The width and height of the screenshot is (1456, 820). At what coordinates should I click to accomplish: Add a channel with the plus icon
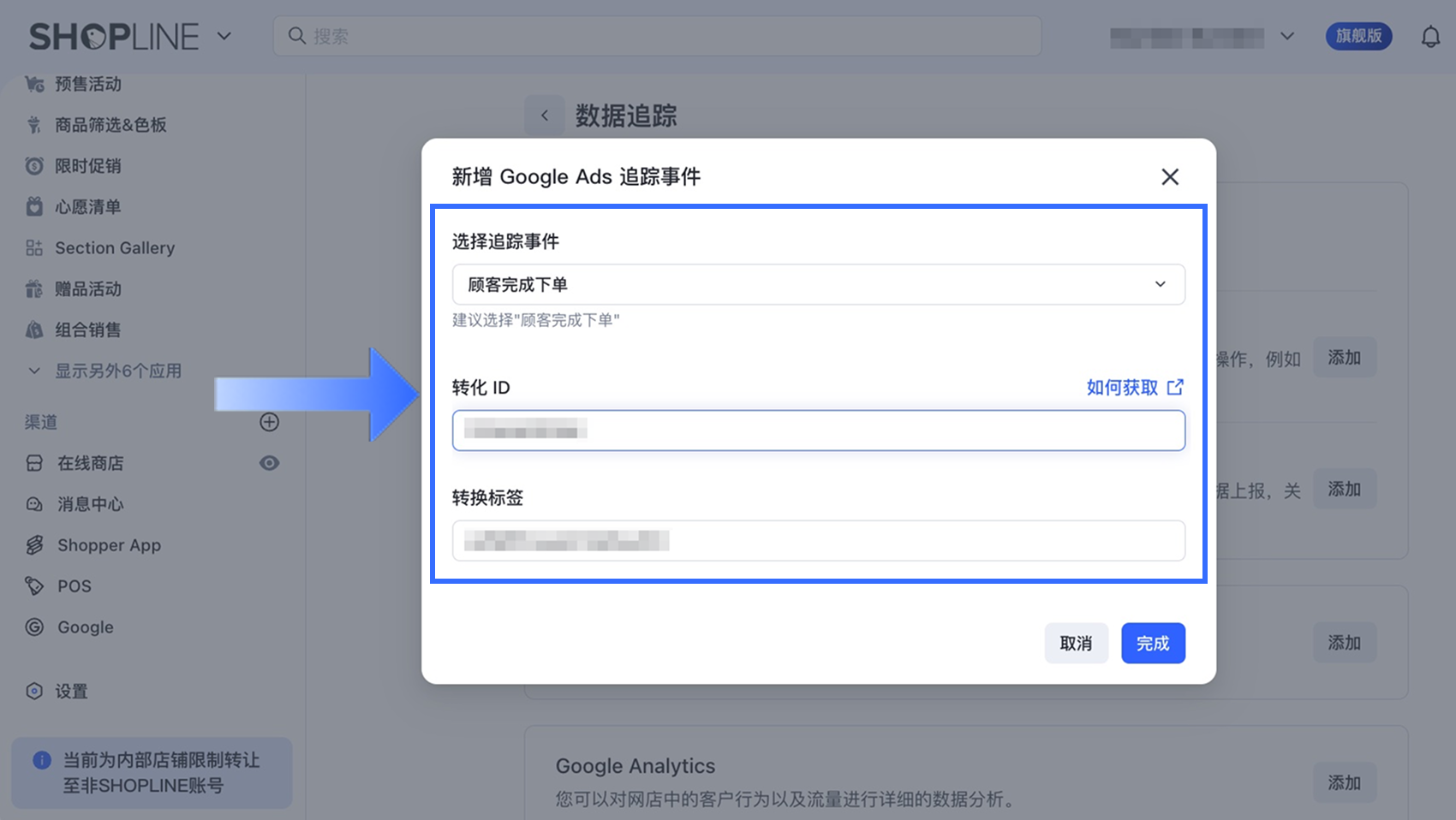pos(269,422)
